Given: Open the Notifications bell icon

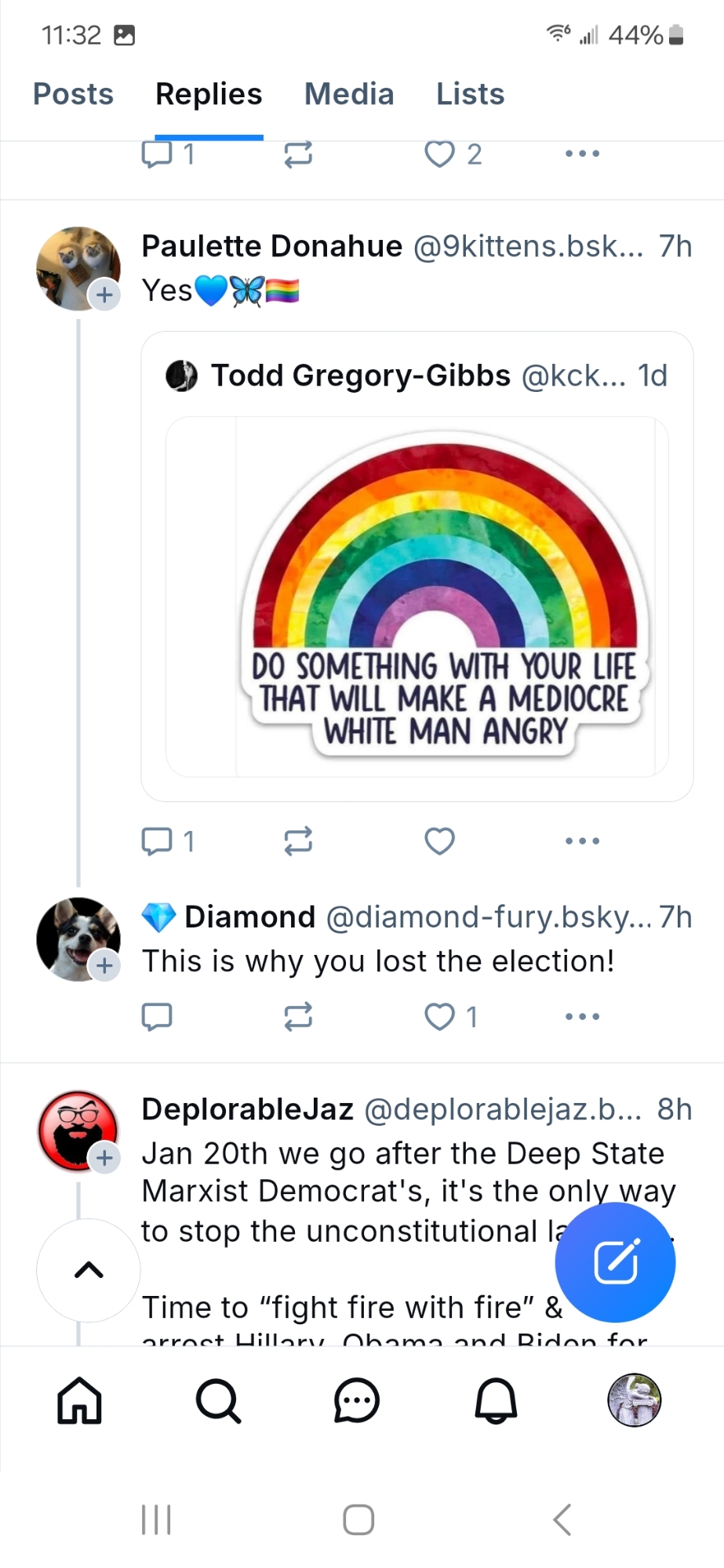Looking at the screenshot, I should [496, 1400].
